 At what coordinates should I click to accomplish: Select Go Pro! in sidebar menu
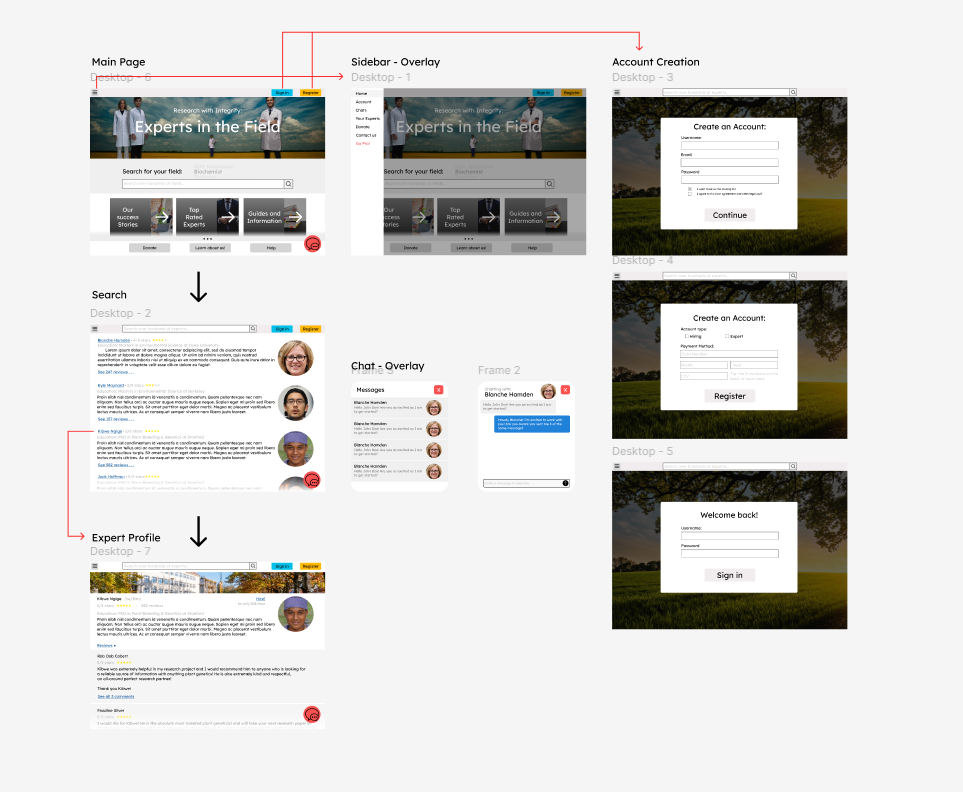362,143
